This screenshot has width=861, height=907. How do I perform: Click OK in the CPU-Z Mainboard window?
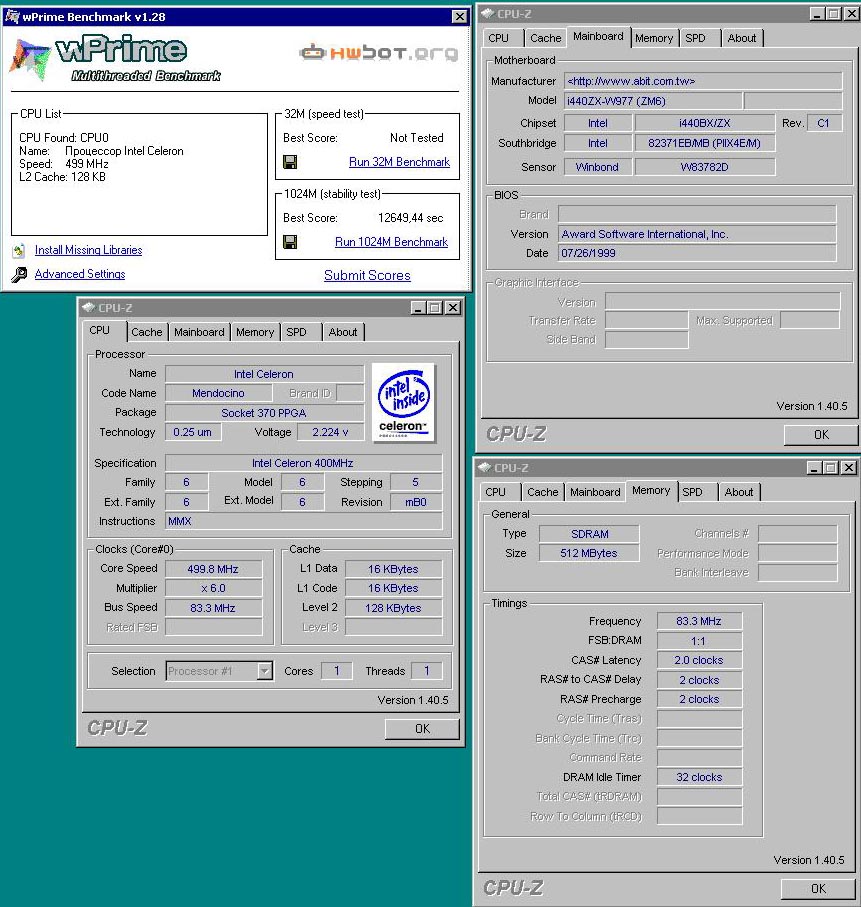click(821, 434)
